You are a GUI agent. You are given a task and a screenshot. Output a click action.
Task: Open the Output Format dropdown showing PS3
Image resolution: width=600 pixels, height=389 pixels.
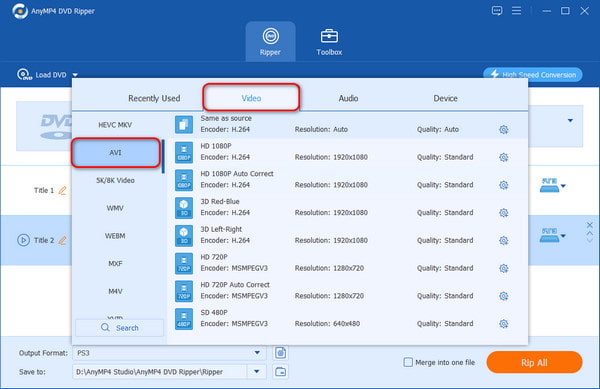click(169, 353)
